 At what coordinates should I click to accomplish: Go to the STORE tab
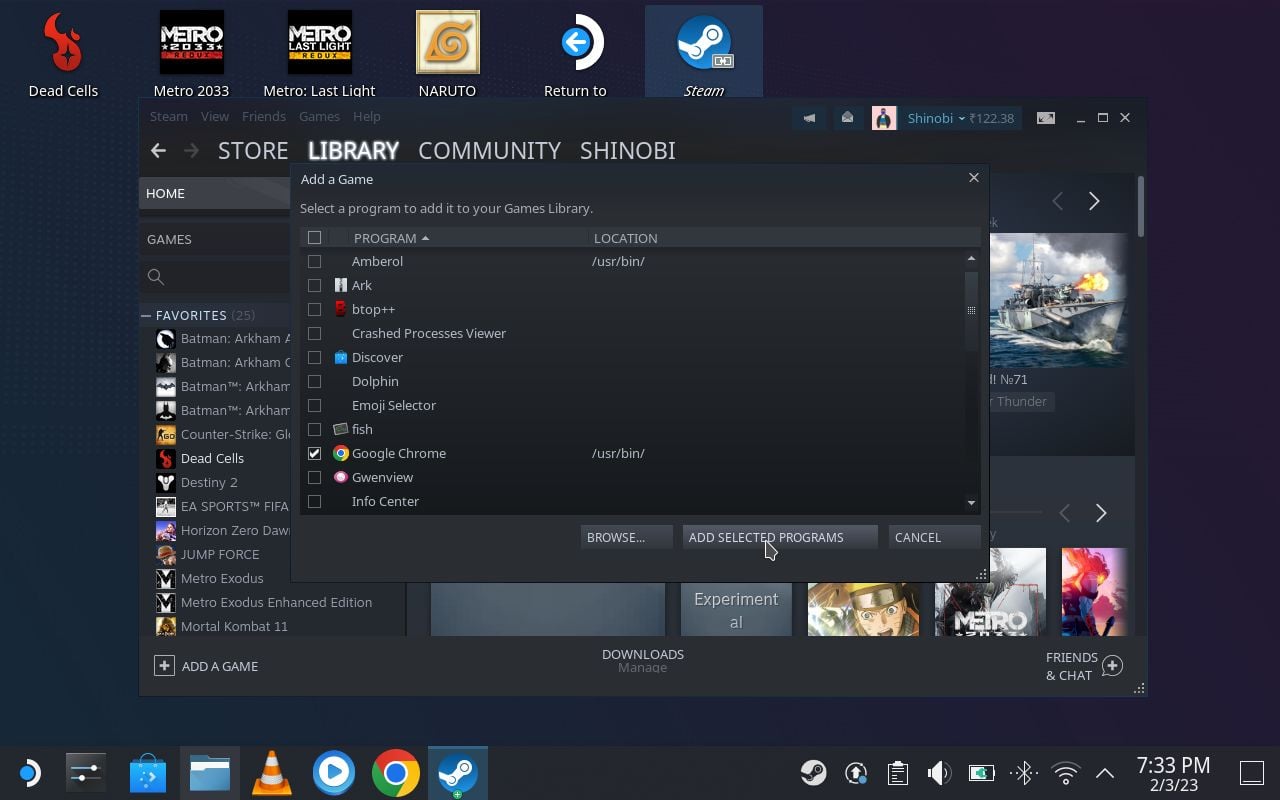pos(253,151)
